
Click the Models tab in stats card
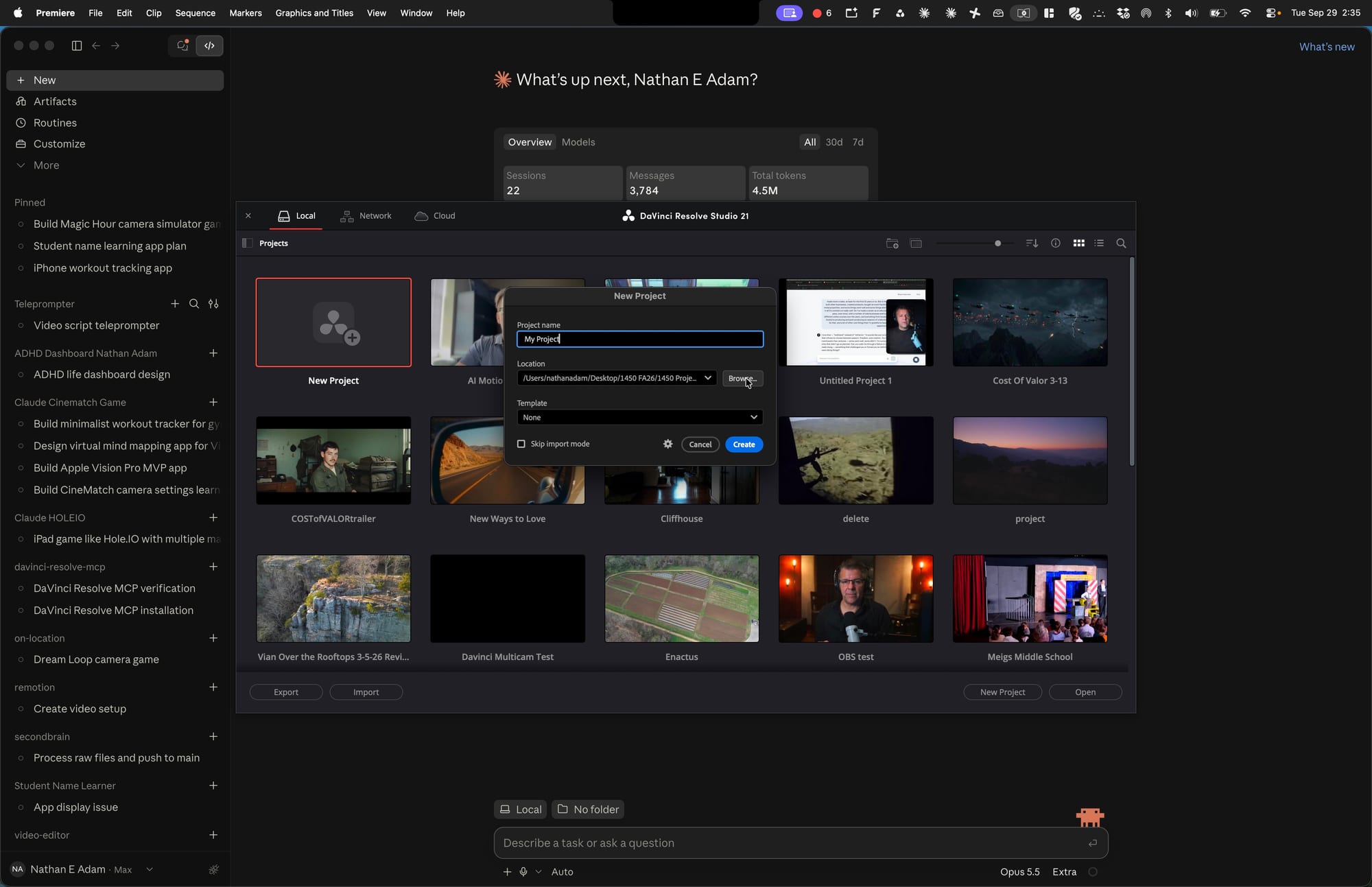[578, 142]
